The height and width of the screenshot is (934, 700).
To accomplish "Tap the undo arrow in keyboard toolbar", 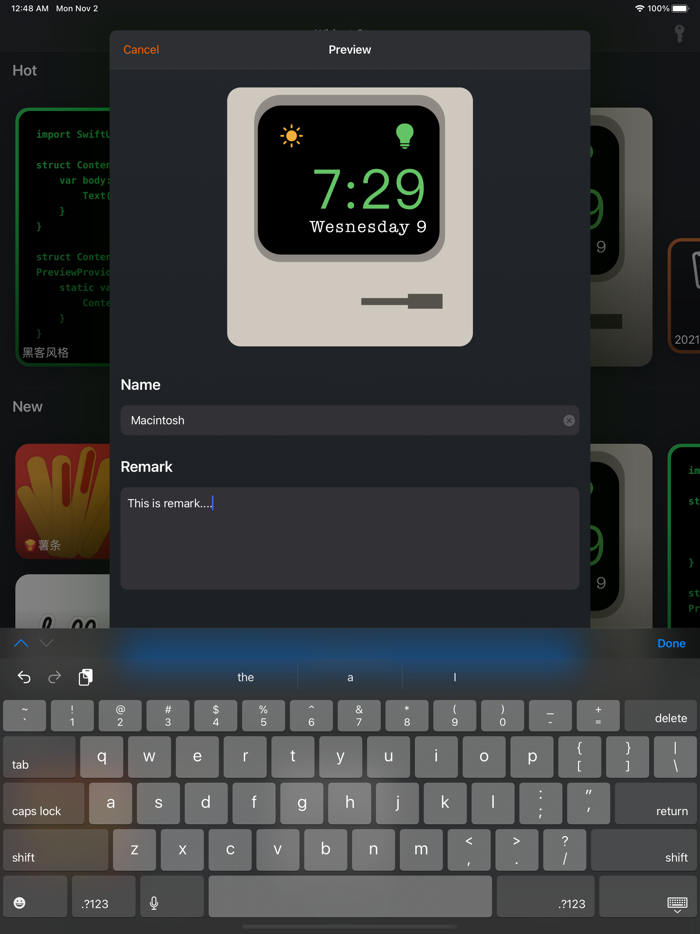I will [x=24, y=677].
